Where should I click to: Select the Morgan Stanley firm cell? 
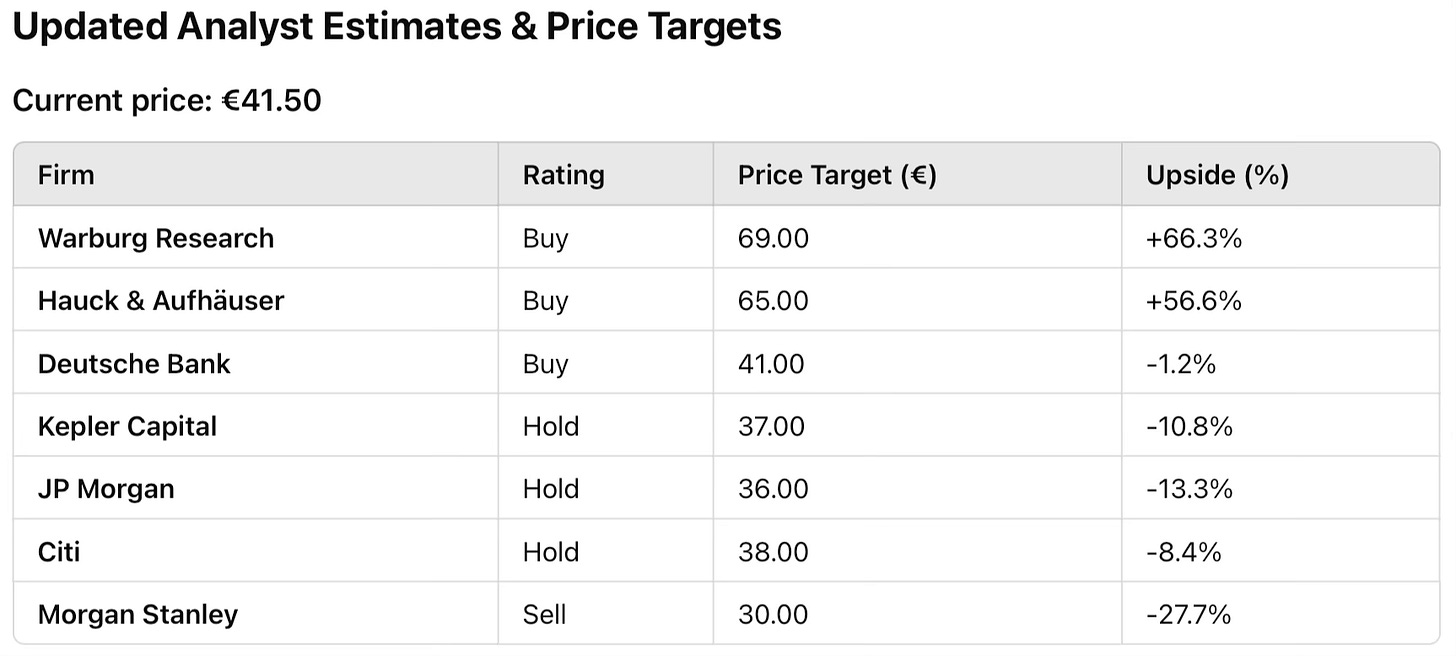coord(138,614)
